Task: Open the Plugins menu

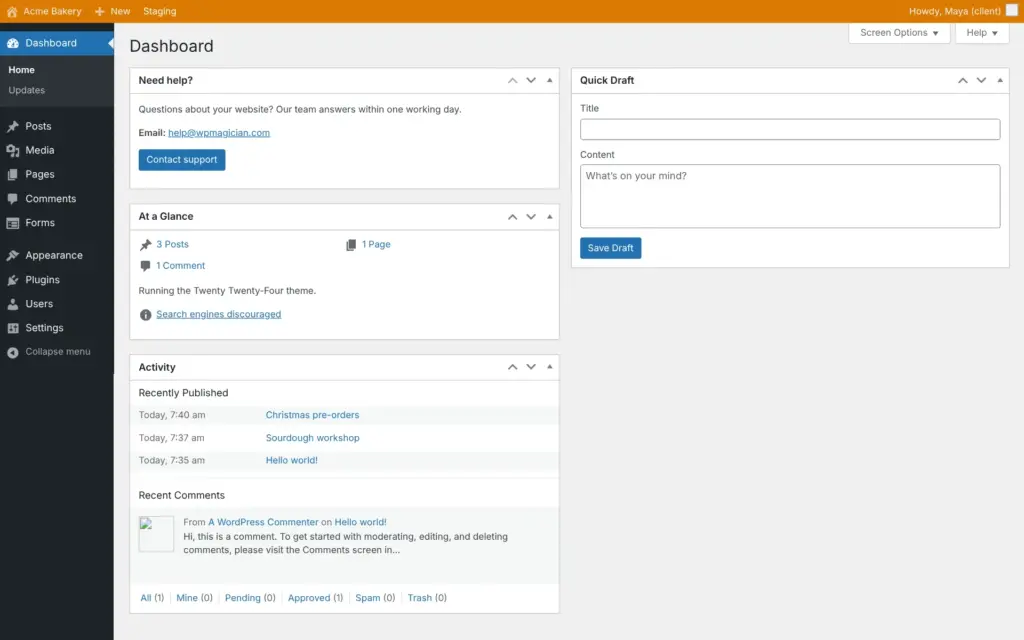Action: pyautogui.click(x=57, y=280)
